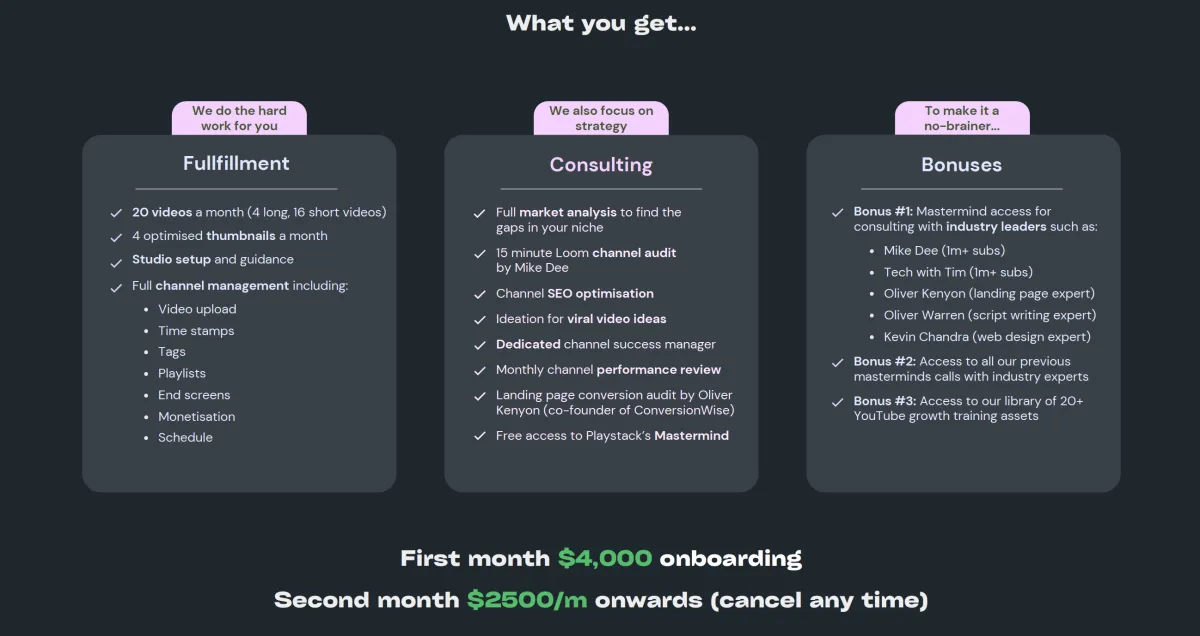The image size is (1200, 636).
Task: Select the Consulting card heading
Action: 601,165
